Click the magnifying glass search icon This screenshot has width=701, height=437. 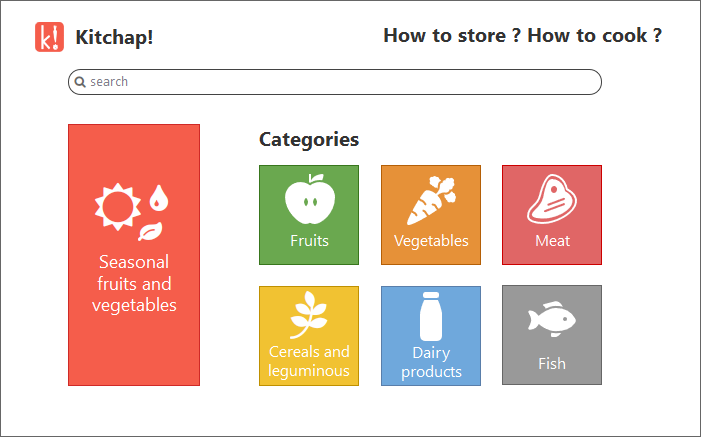tap(80, 82)
